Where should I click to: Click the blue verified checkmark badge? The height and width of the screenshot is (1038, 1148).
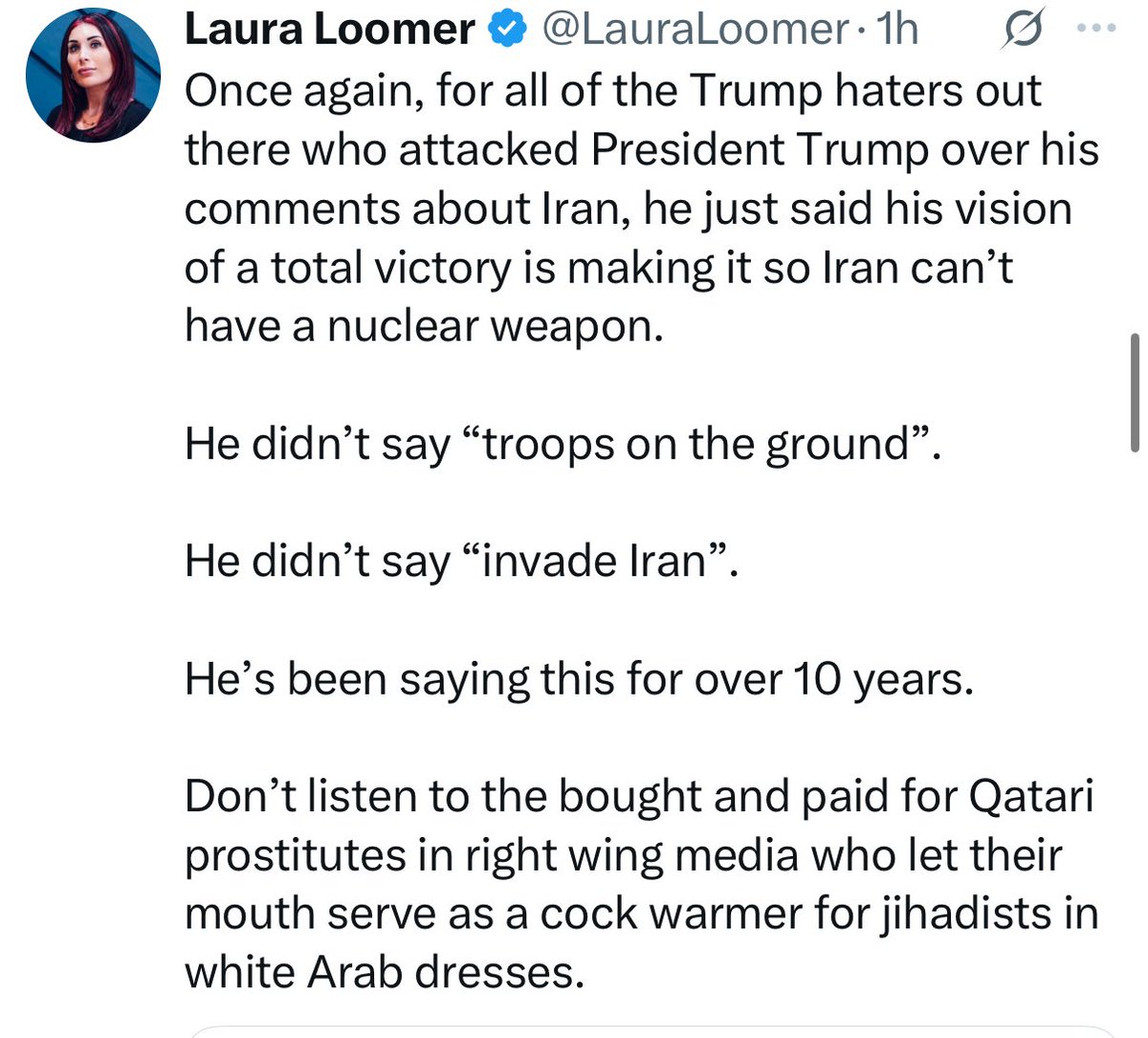[x=507, y=32]
